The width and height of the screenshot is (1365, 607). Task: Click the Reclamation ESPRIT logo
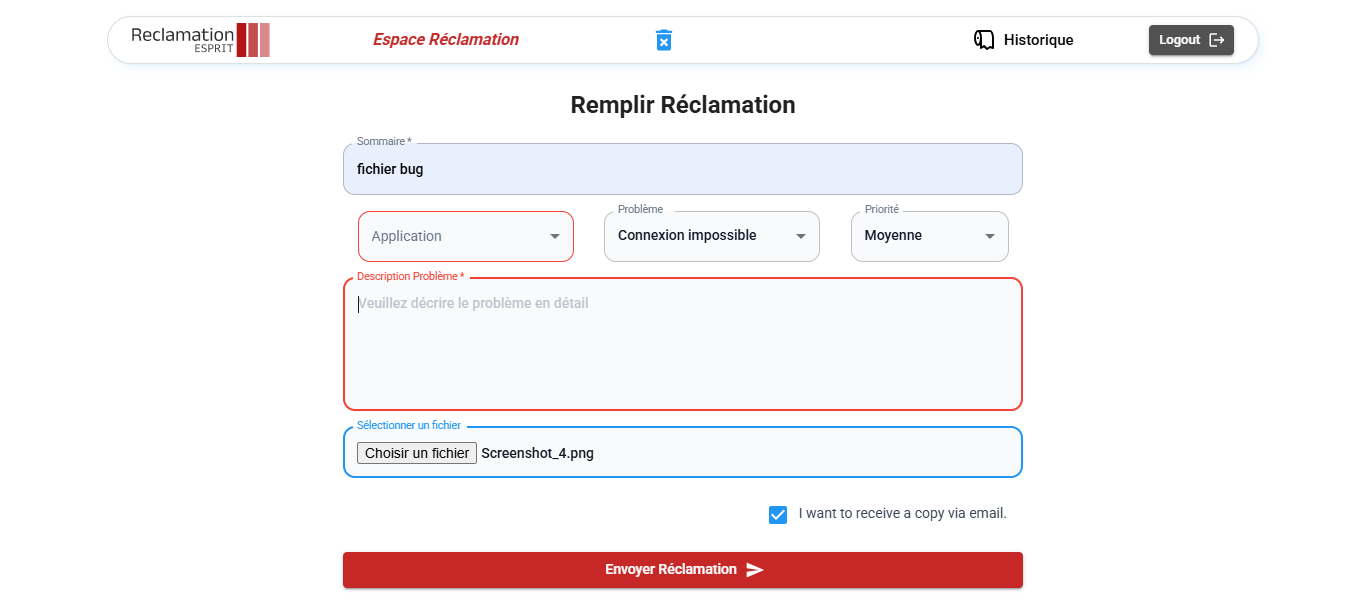200,40
